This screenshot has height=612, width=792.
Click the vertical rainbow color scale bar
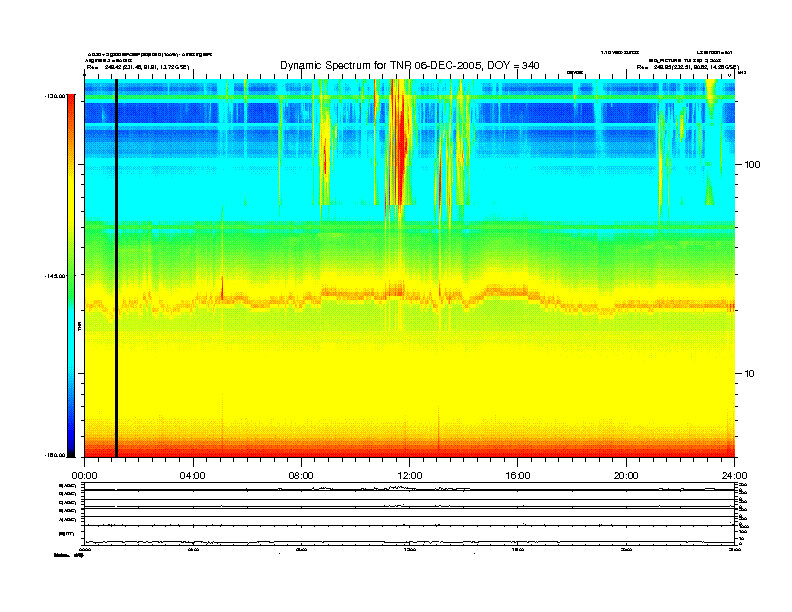[71, 276]
